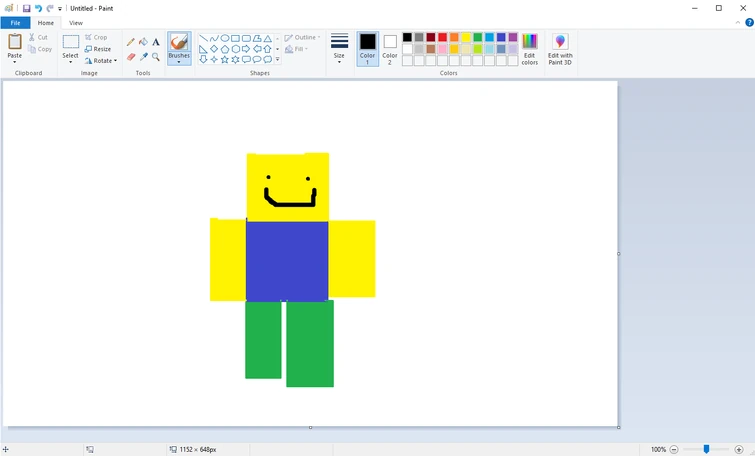Activate the Color 2 background selector
Viewport: 755px width, 456px height.
390,49
